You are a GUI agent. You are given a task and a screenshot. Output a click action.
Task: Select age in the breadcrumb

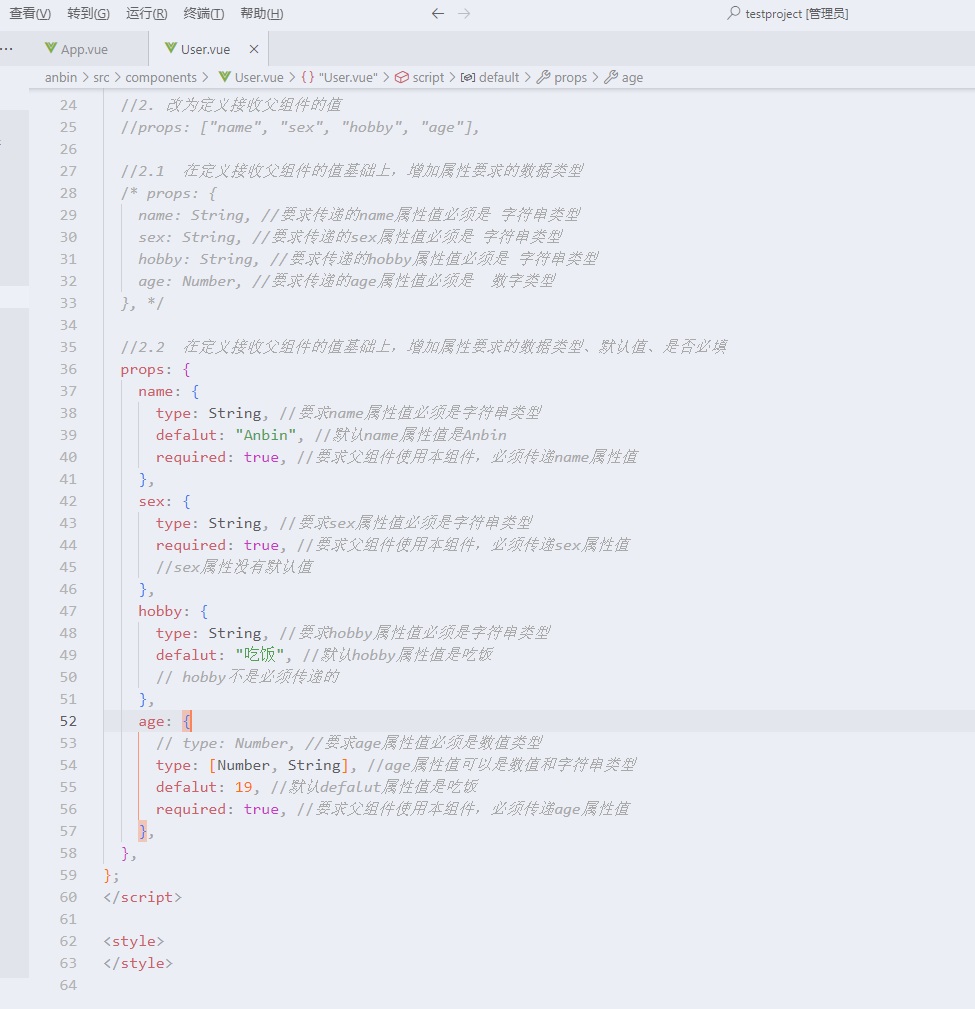(632, 77)
